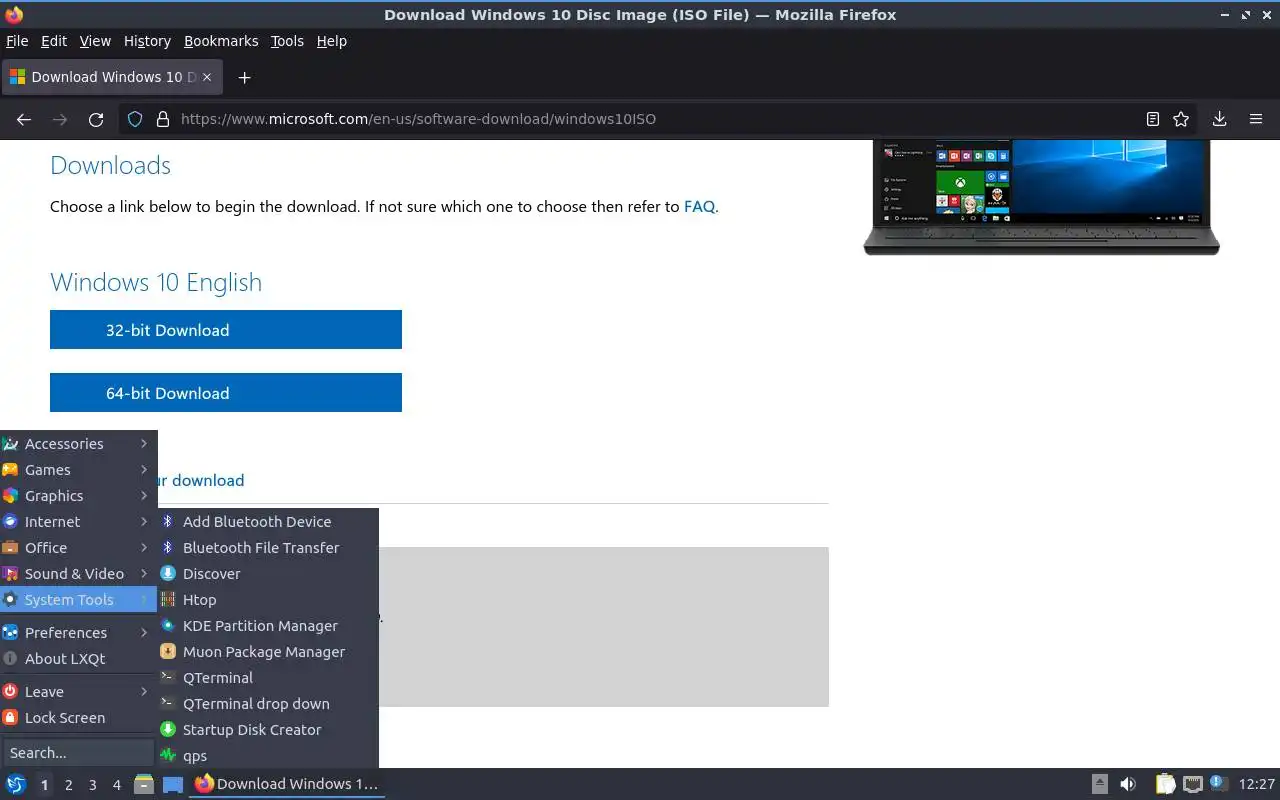Screen dimensions: 1280x800
Task: Expand the Office submenu
Action: pyautogui.click(x=78, y=547)
